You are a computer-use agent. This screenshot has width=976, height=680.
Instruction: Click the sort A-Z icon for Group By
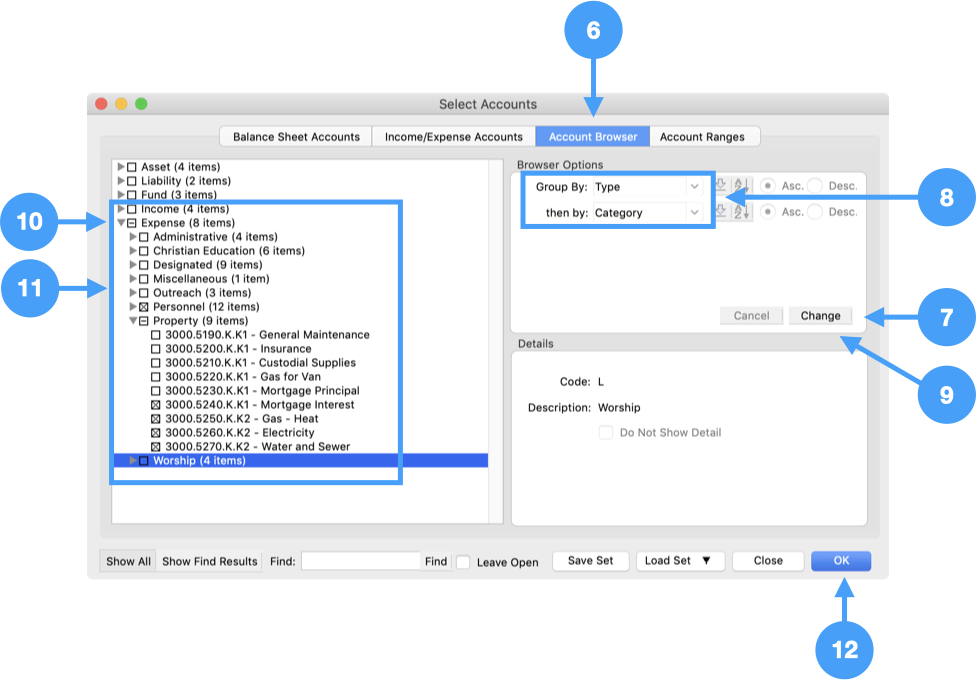click(x=741, y=186)
